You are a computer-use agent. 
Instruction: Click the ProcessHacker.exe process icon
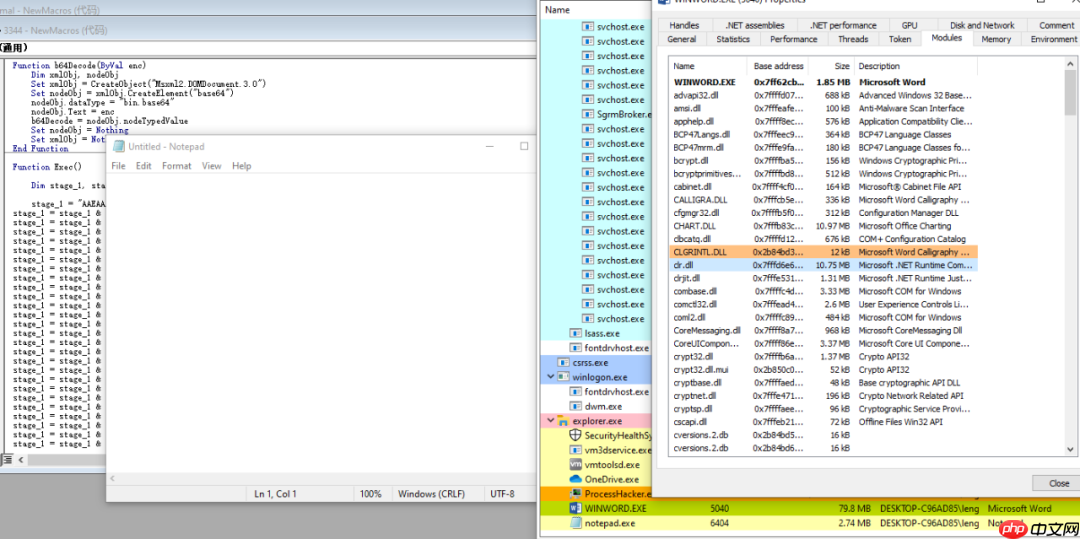click(575, 494)
